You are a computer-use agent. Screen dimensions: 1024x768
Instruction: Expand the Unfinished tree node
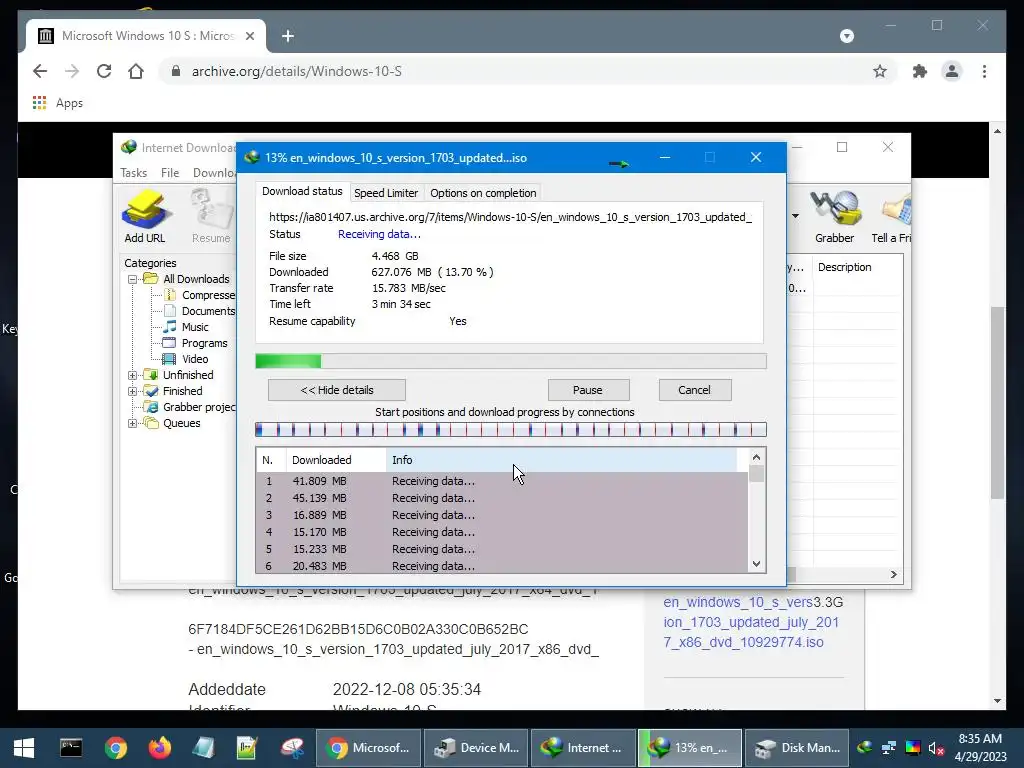coord(133,376)
